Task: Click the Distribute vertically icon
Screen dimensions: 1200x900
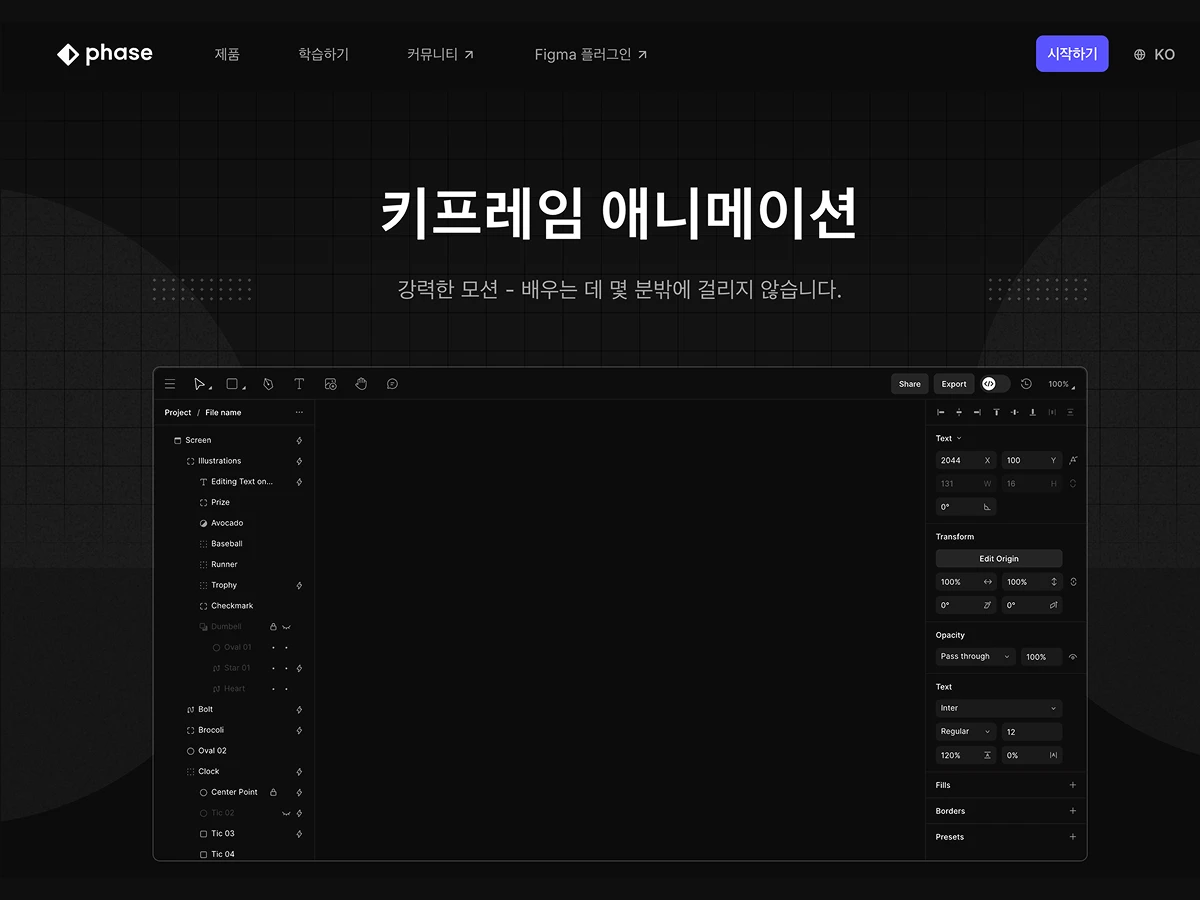Action: coord(1070,412)
